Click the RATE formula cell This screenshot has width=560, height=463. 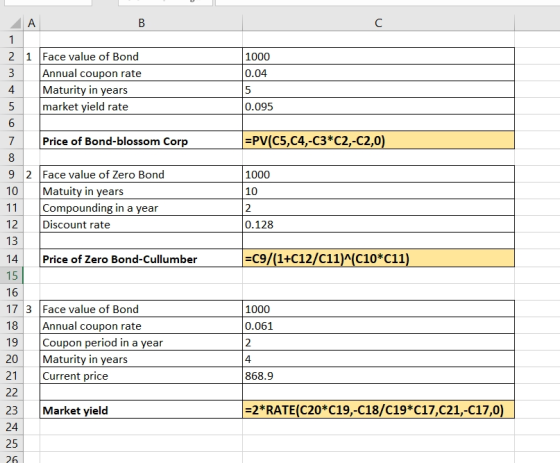pyautogui.click(x=378, y=410)
